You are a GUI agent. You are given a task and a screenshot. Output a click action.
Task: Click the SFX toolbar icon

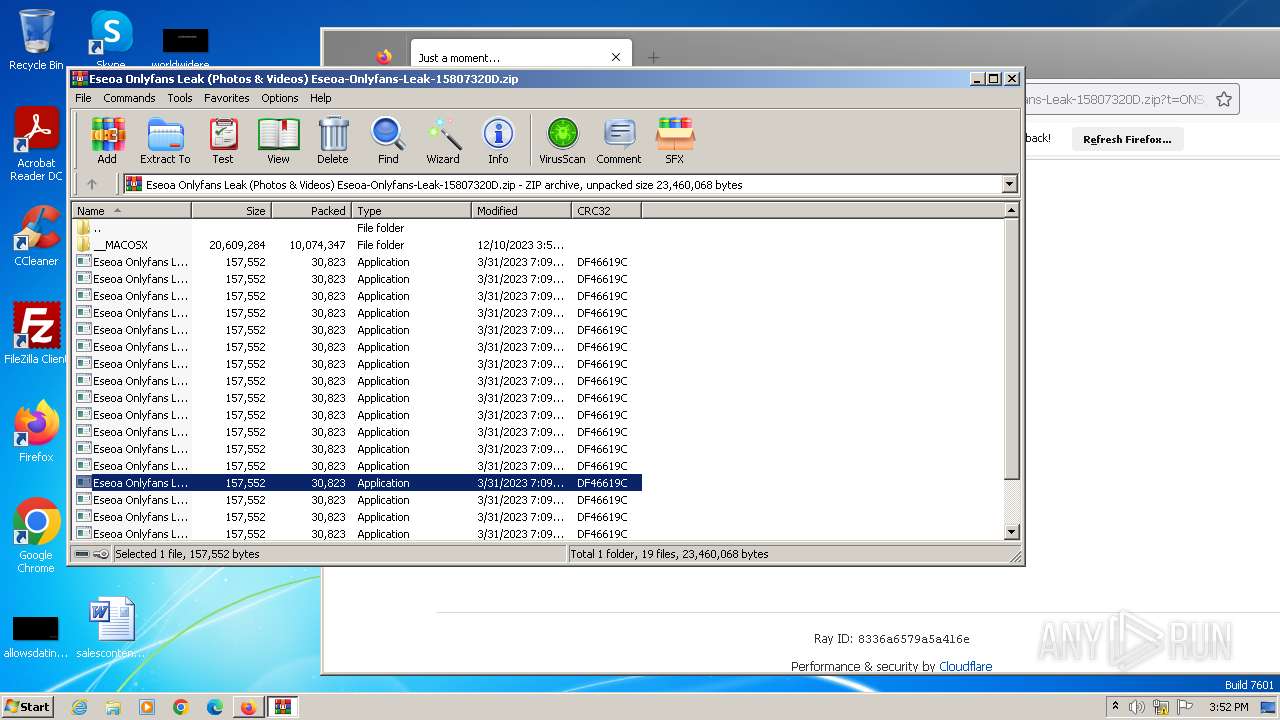coord(675,140)
